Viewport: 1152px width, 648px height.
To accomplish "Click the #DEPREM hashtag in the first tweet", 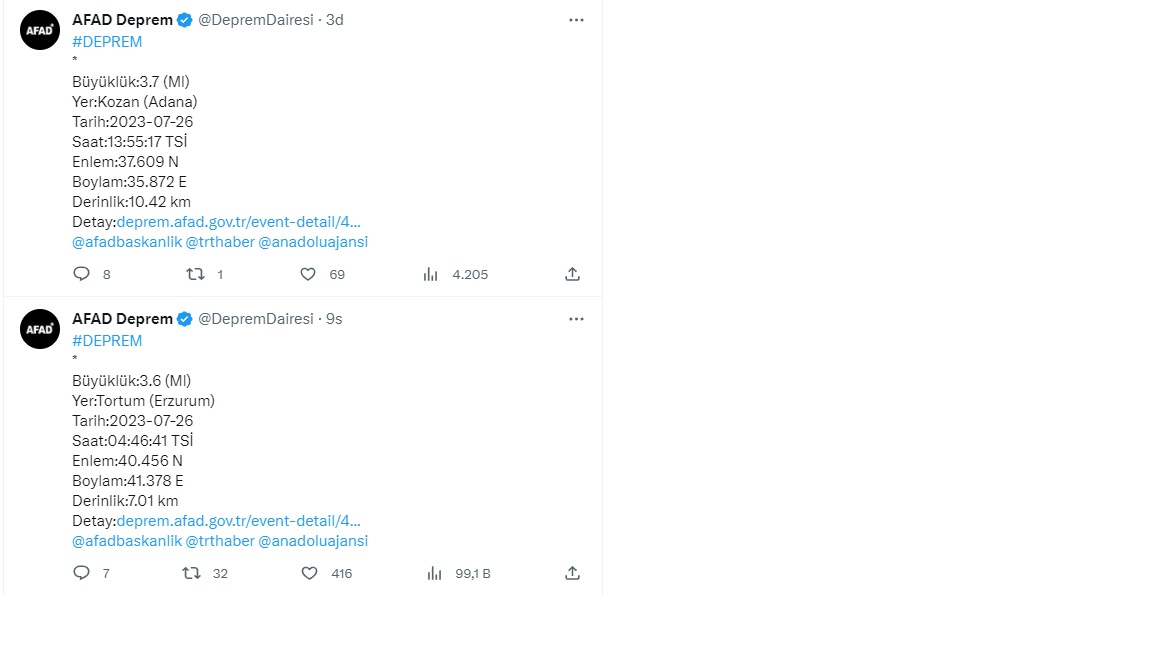I will tap(107, 42).
